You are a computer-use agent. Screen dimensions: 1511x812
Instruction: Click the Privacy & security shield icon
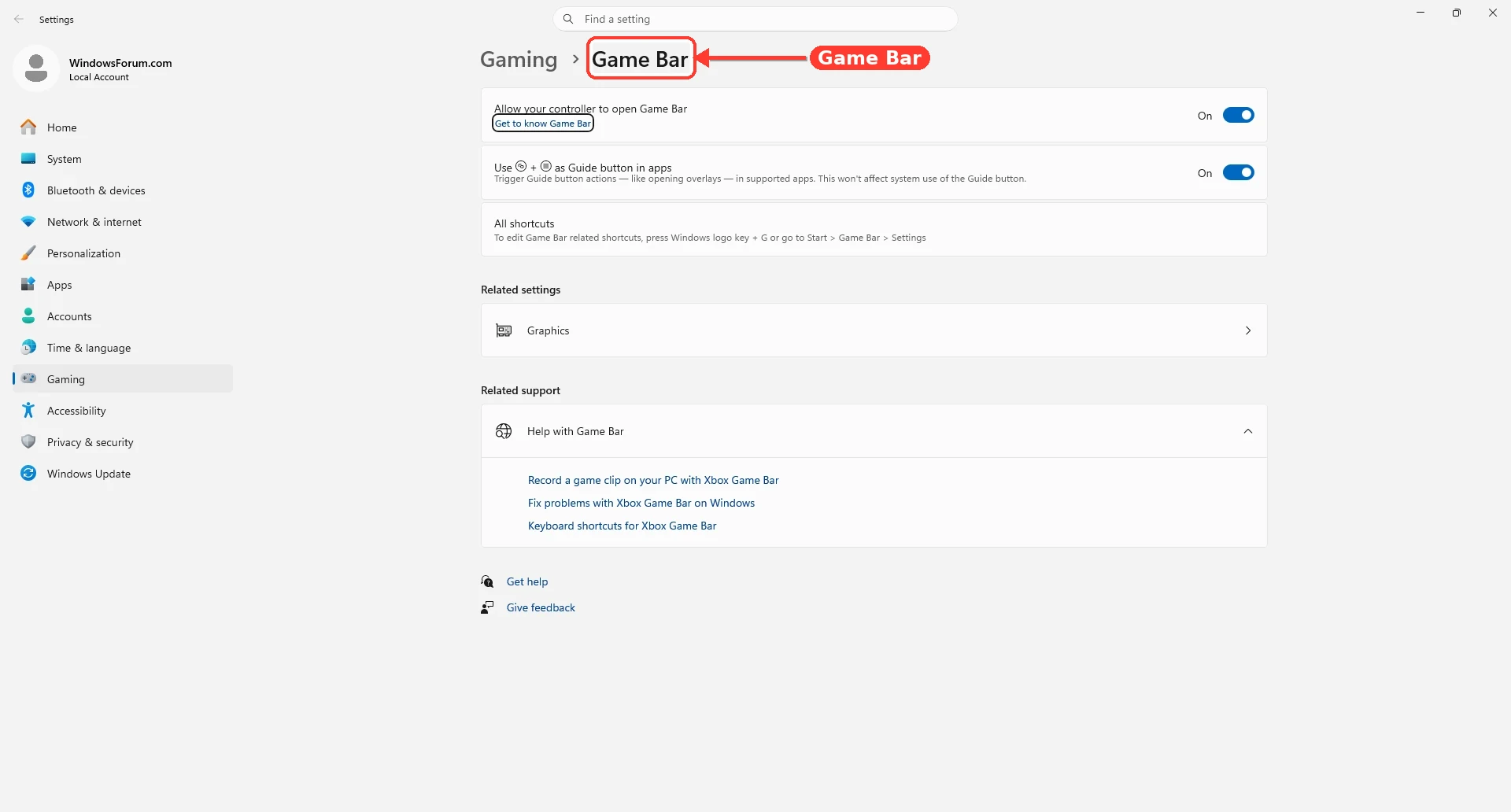coord(28,441)
